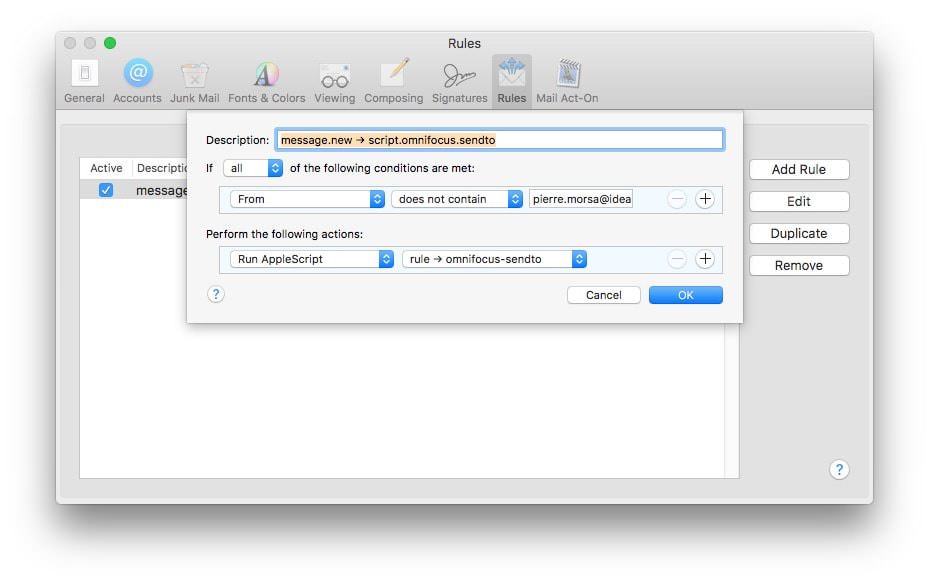Open the Accounts preferences pane
This screenshot has height=584, width=929.
(137, 82)
